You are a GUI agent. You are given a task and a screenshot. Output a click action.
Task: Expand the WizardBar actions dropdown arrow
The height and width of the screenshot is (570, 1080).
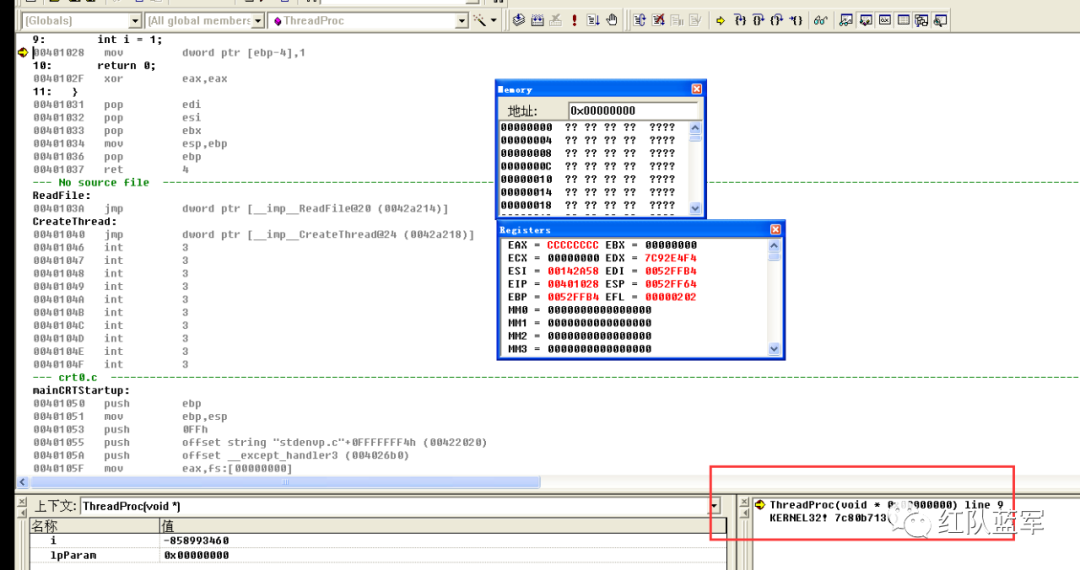click(x=494, y=21)
